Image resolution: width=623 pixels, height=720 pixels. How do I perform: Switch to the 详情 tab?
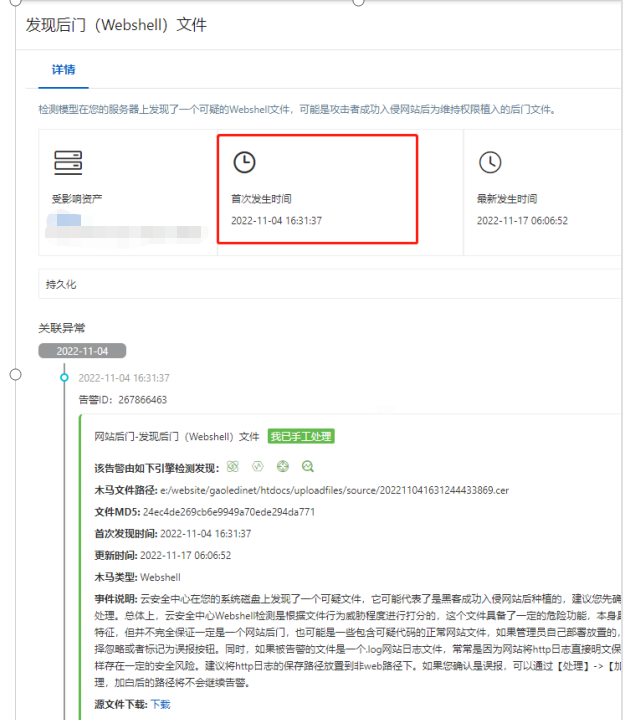pyautogui.click(x=64, y=70)
